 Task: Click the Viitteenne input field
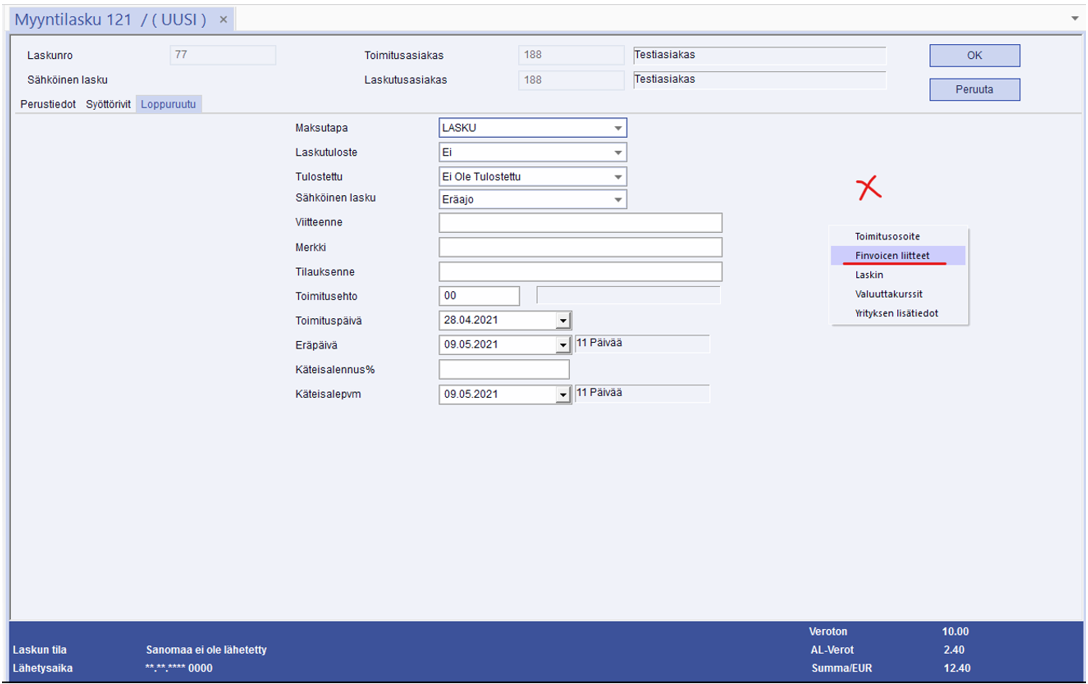(580, 223)
